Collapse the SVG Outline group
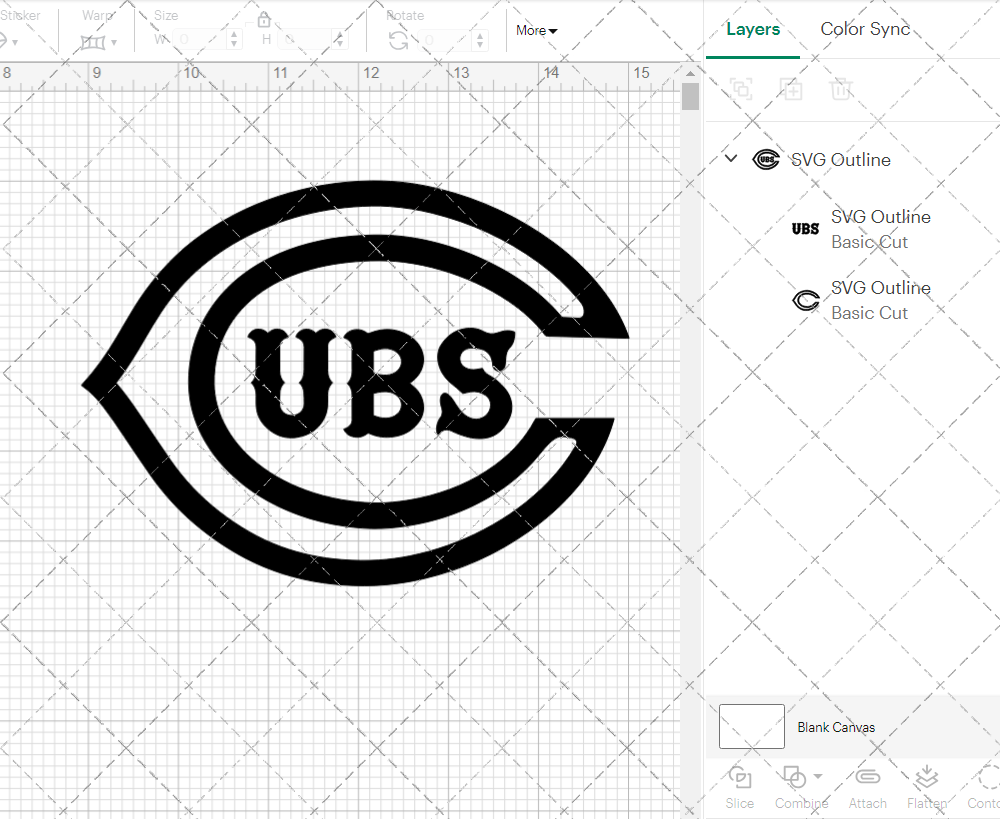 coord(731,159)
